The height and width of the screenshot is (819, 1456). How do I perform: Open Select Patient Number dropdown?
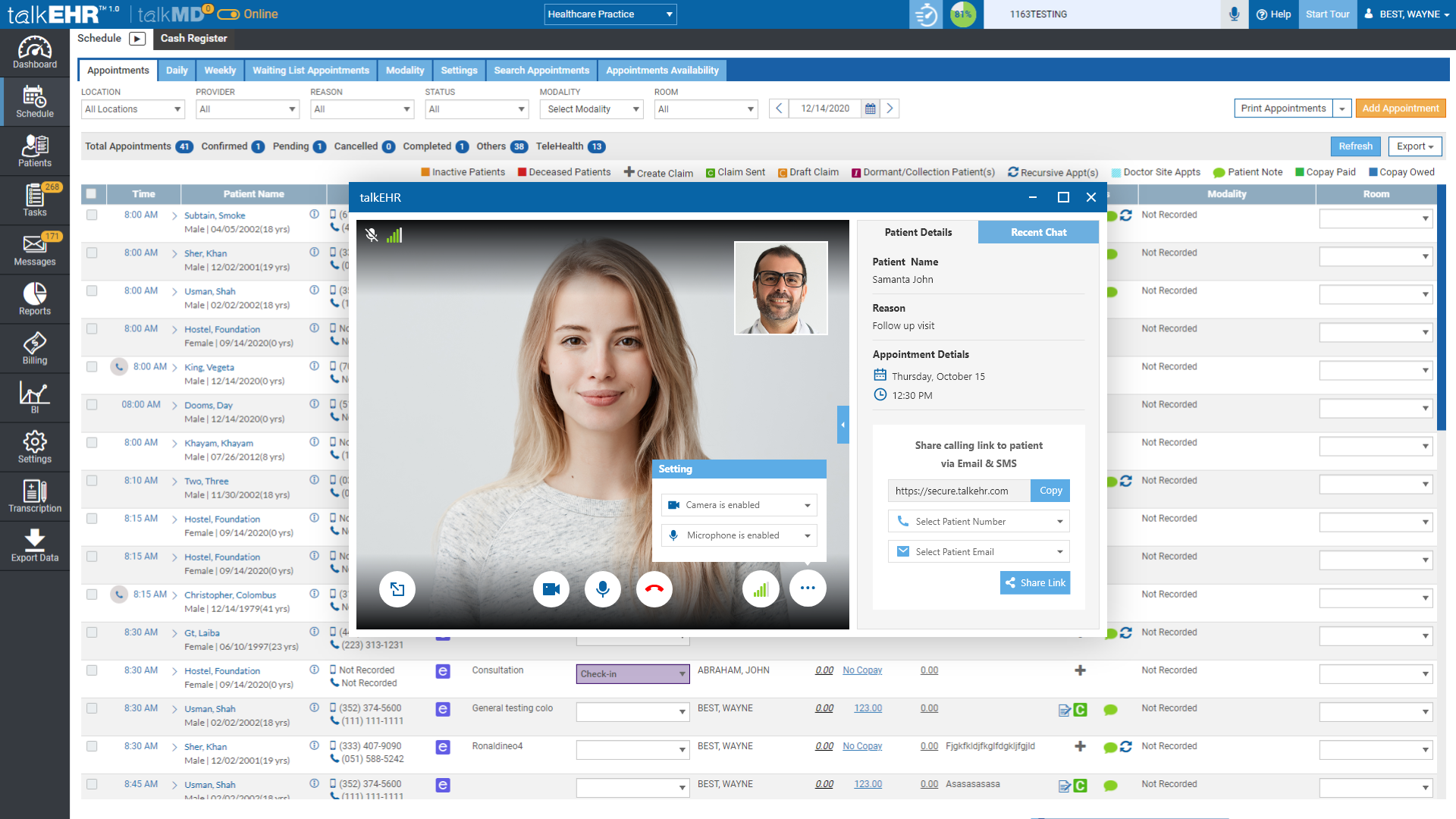coord(978,522)
